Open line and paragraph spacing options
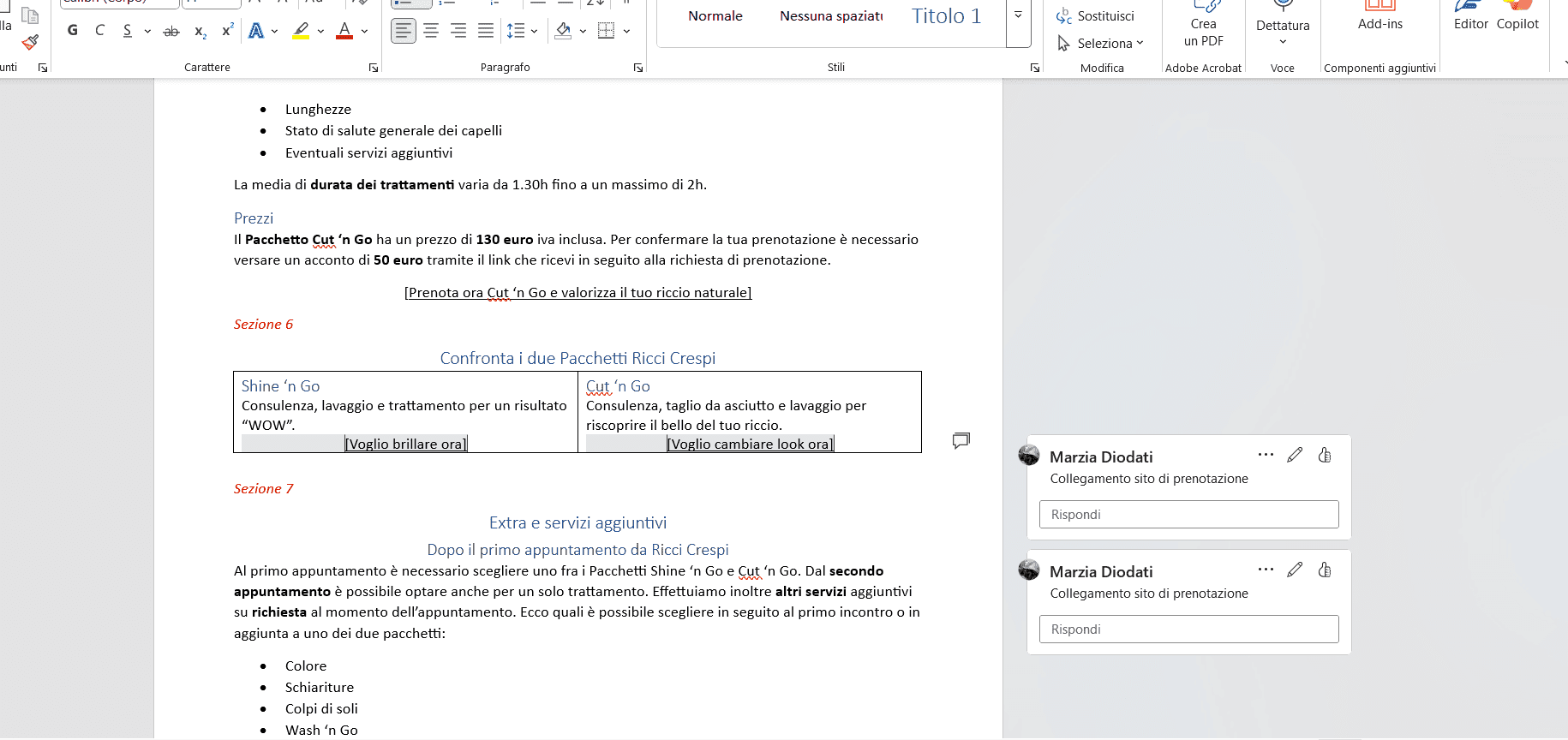 516,31
